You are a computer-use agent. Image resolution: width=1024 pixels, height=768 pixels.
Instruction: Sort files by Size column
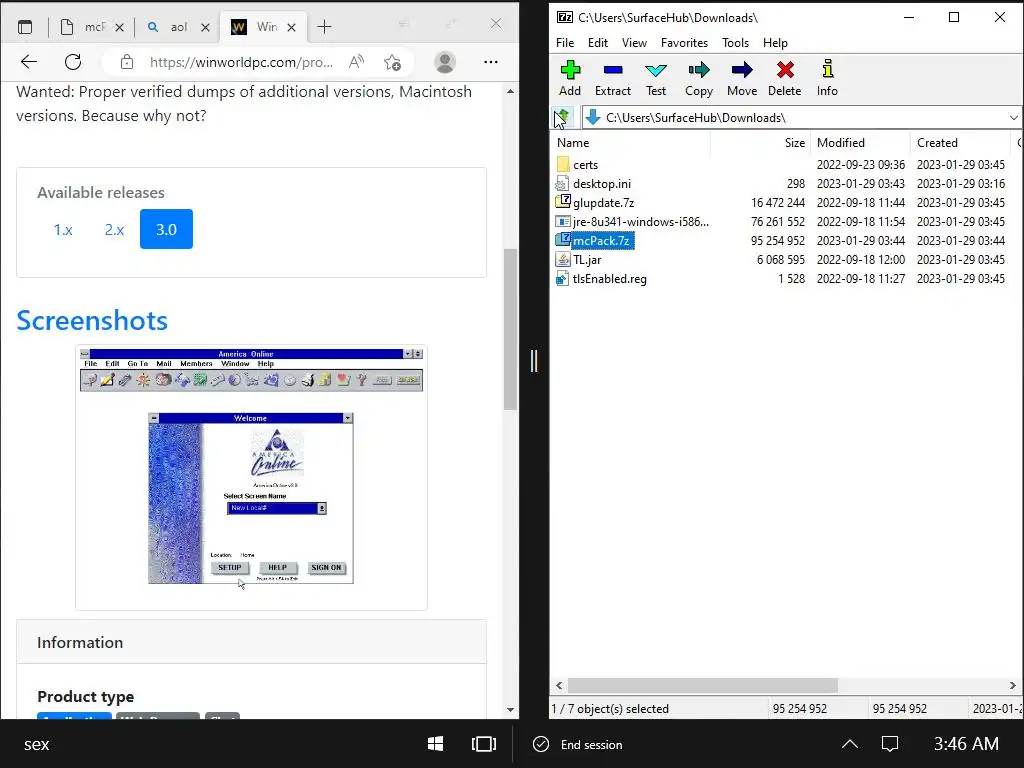tap(760, 142)
